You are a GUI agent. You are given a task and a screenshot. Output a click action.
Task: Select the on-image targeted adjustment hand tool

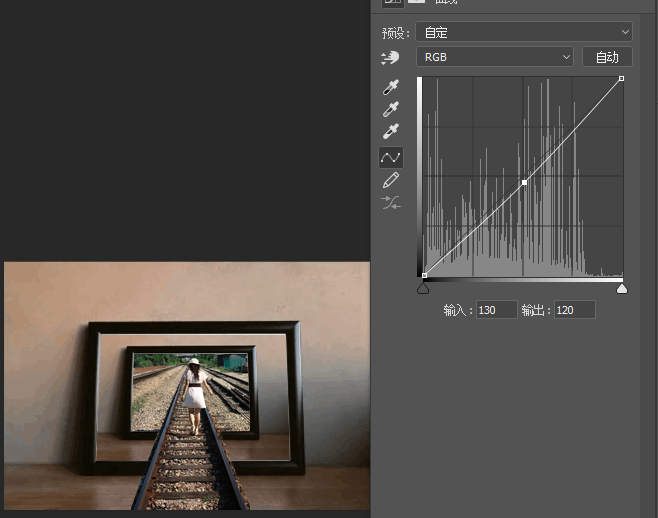(390, 58)
